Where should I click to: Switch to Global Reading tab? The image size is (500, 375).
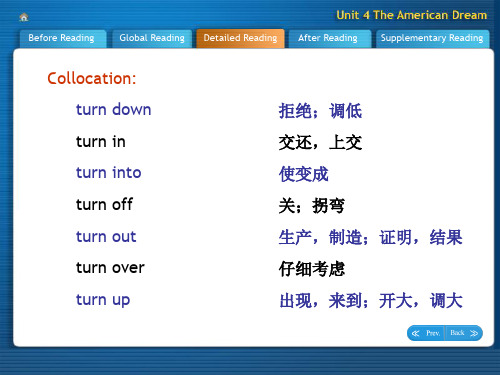pyautogui.click(x=152, y=39)
